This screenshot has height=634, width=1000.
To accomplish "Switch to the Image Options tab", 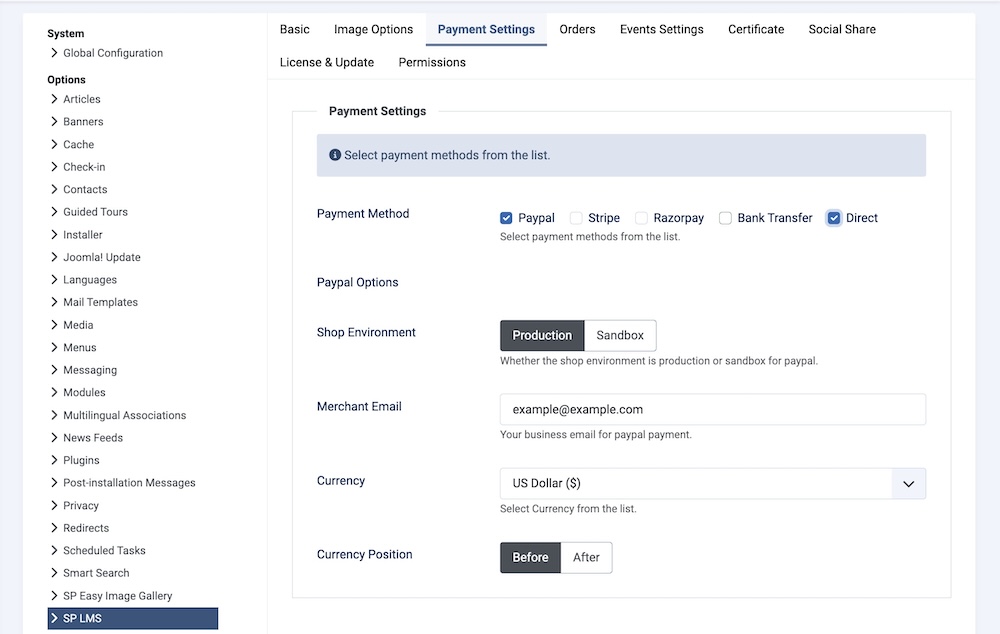I will [x=373, y=29].
